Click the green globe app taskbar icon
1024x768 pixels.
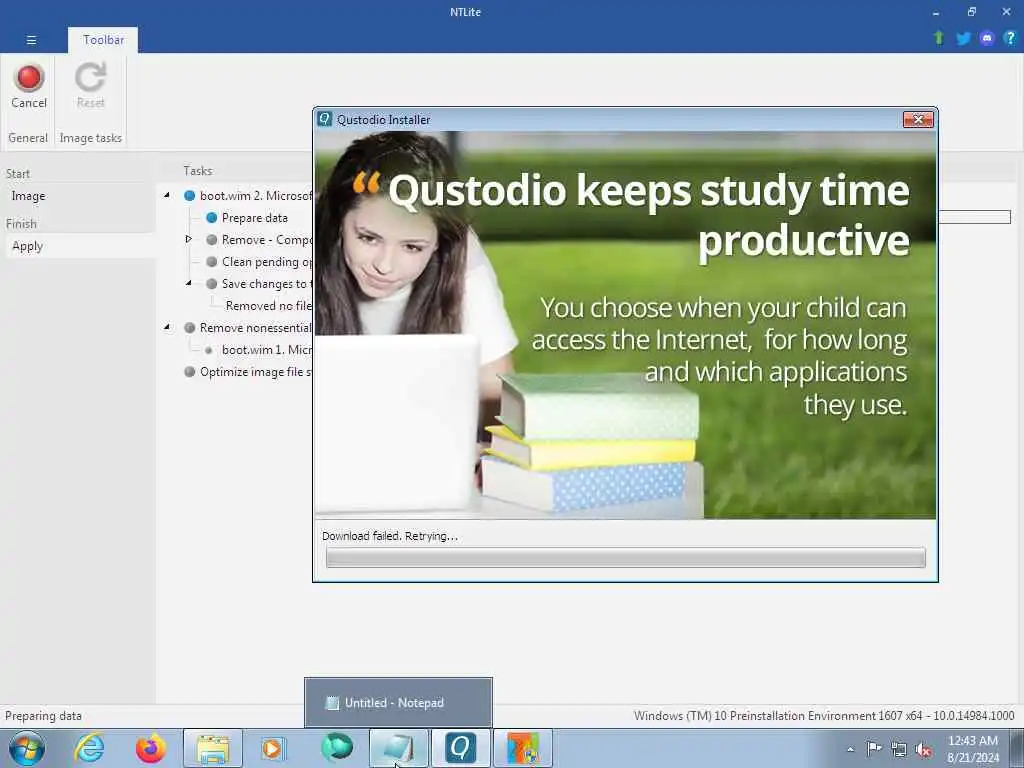pyautogui.click(x=337, y=748)
